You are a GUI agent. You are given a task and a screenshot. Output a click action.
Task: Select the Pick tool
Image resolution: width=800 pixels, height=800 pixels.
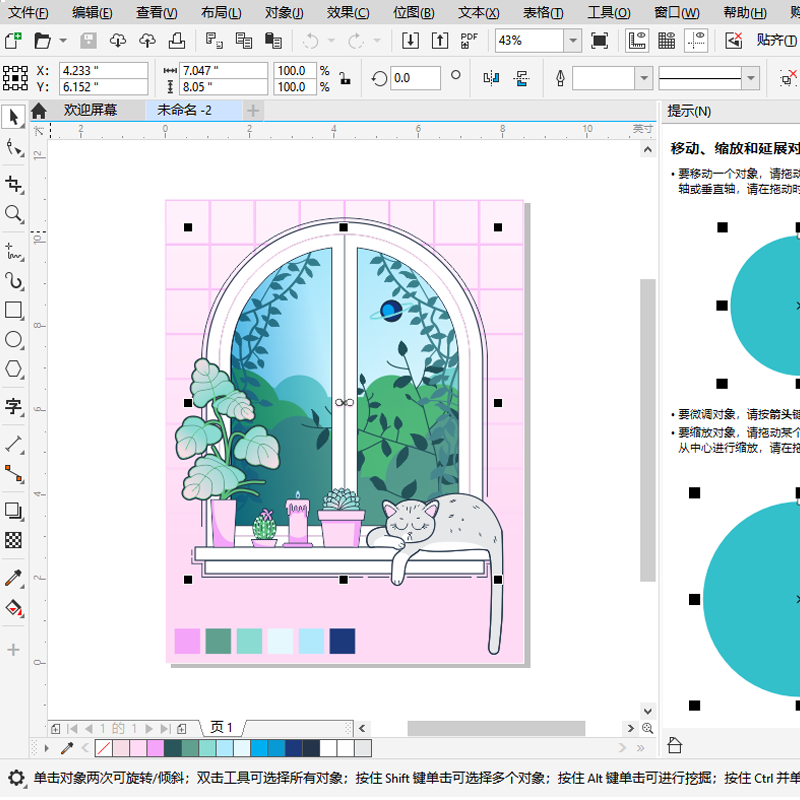14,118
